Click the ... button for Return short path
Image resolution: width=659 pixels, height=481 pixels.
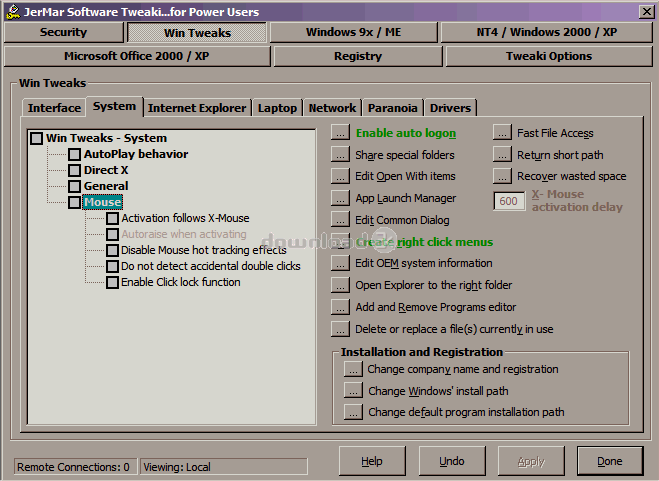click(x=502, y=154)
